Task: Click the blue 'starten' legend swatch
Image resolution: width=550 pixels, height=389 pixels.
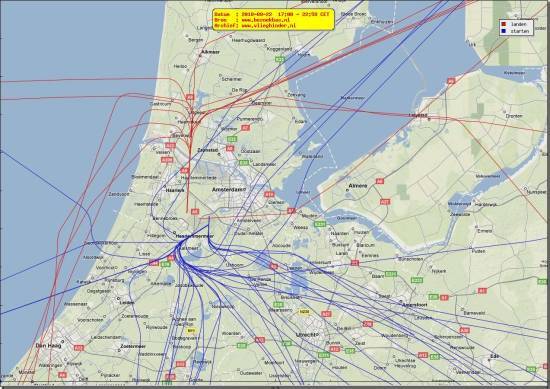Action: (504, 31)
